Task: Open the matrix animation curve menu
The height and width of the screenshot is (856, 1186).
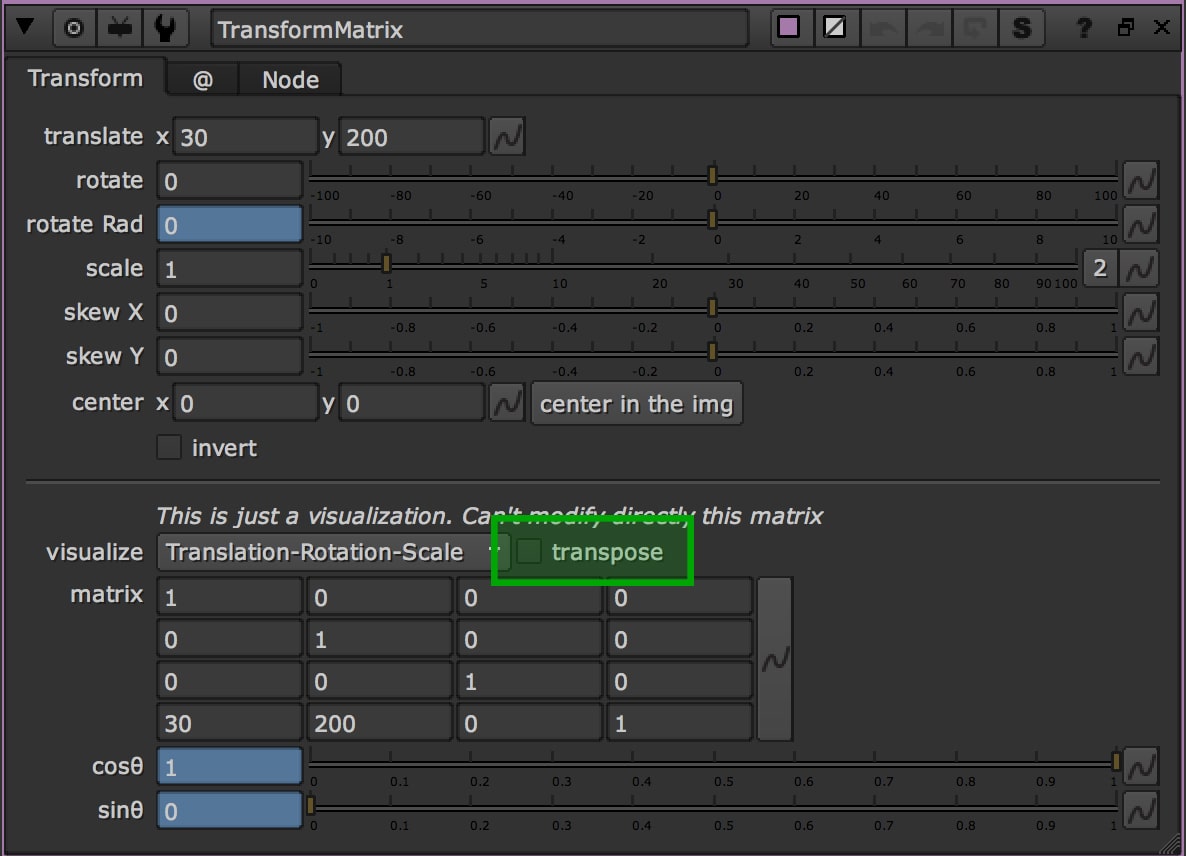Action: (775, 659)
